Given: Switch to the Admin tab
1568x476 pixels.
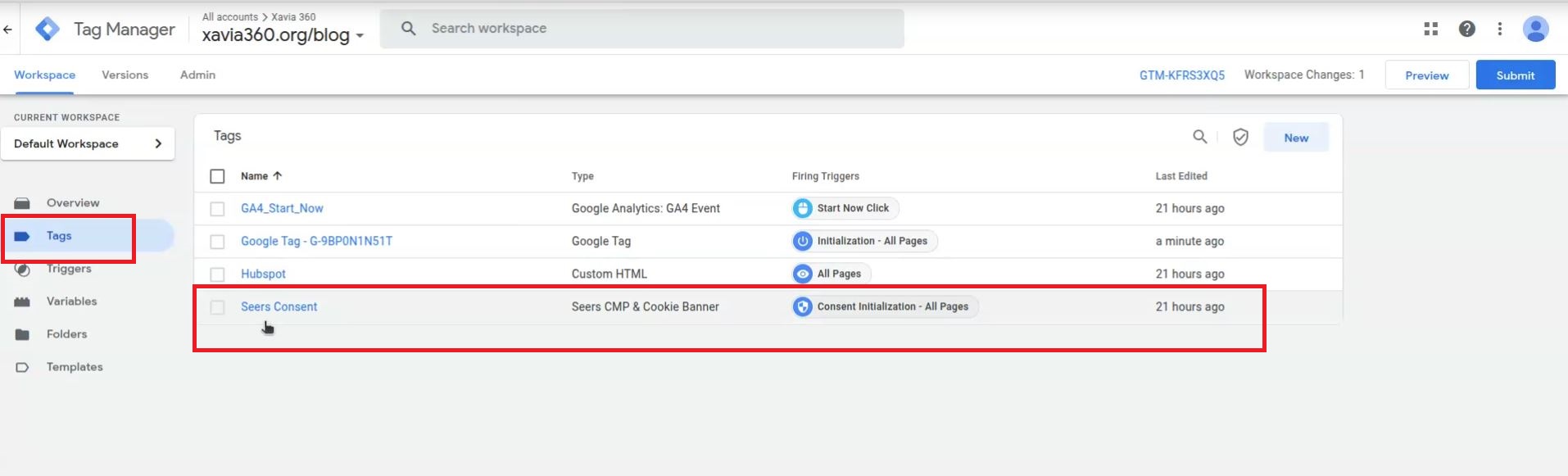Looking at the screenshot, I should (x=197, y=75).
